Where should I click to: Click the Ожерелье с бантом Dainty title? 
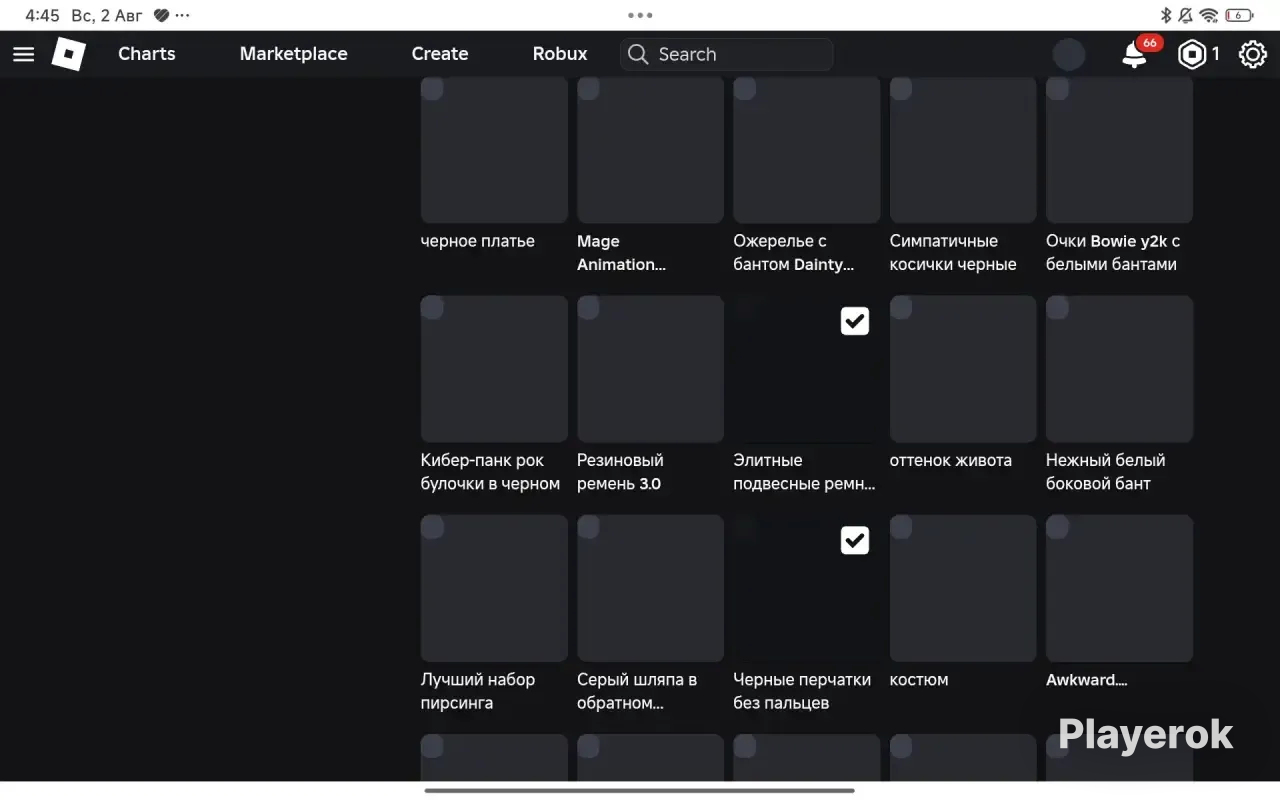pyautogui.click(x=794, y=253)
